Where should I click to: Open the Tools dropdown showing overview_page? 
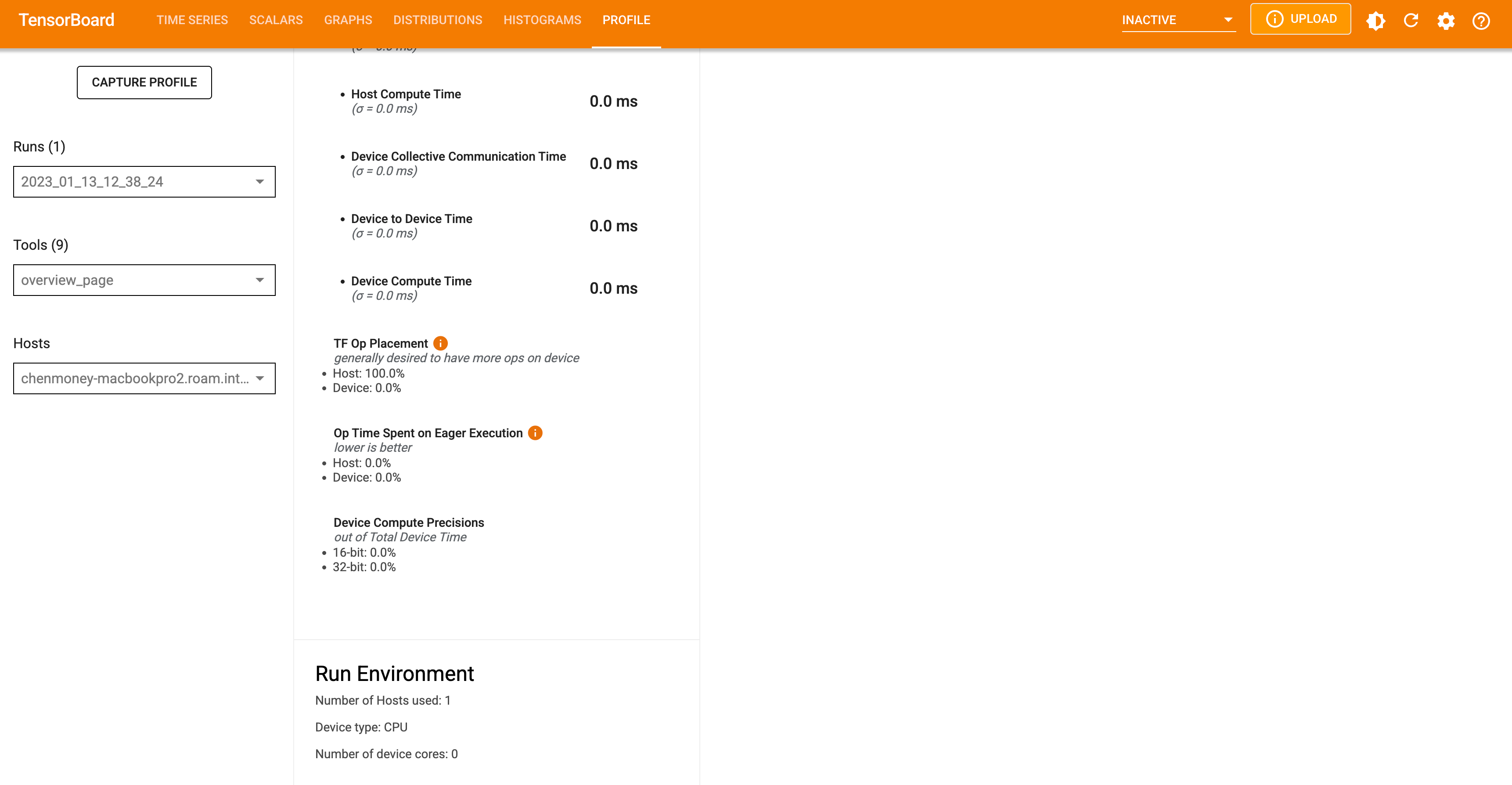click(144, 280)
